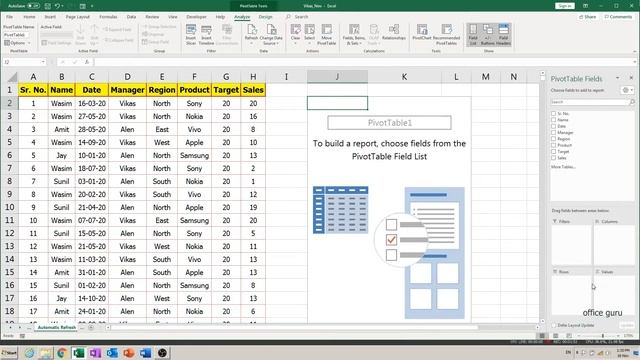The width and height of the screenshot is (640, 360).
Task: Click the More Tables link
Action: 563,167
